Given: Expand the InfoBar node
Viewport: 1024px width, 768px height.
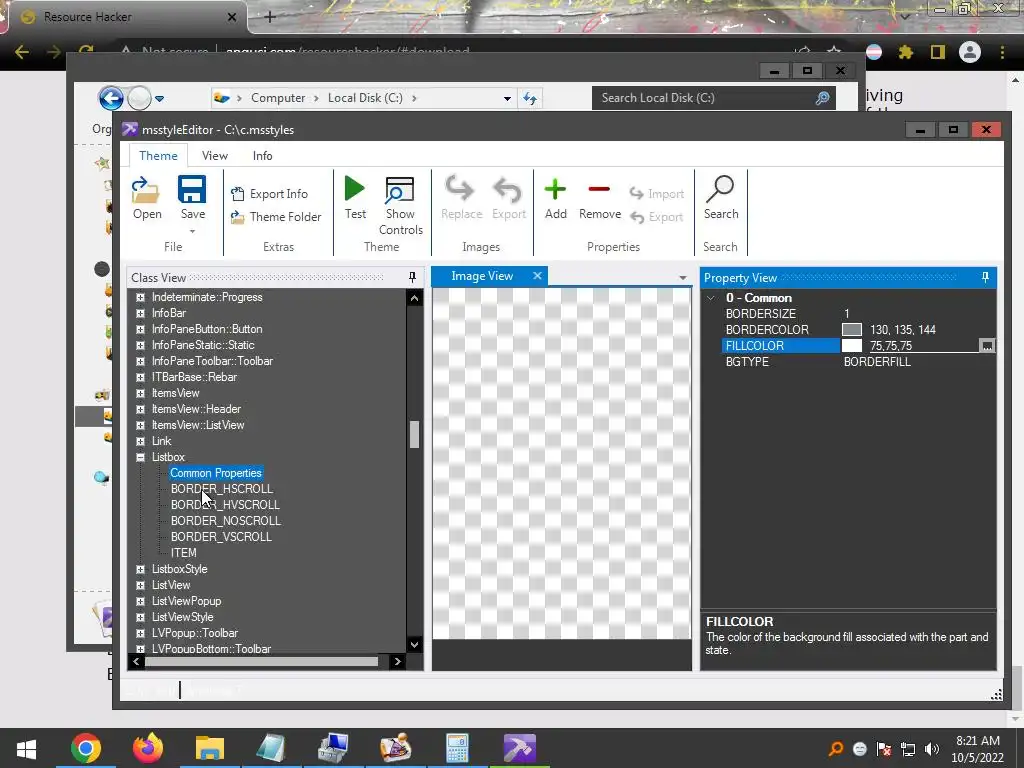Looking at the screenshot, I should tap(140, 313).
